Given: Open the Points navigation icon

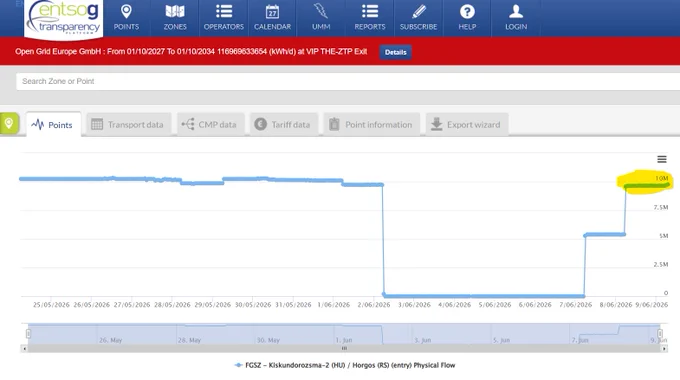Looking at the screenshot, I should [126, 12].
